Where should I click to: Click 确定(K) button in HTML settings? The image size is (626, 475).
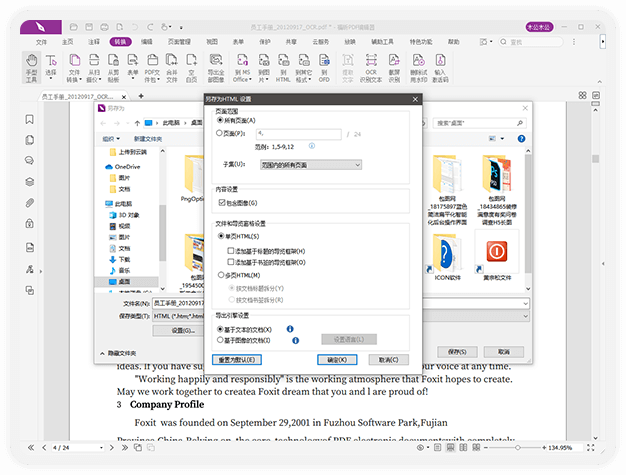tap(337, 360)
